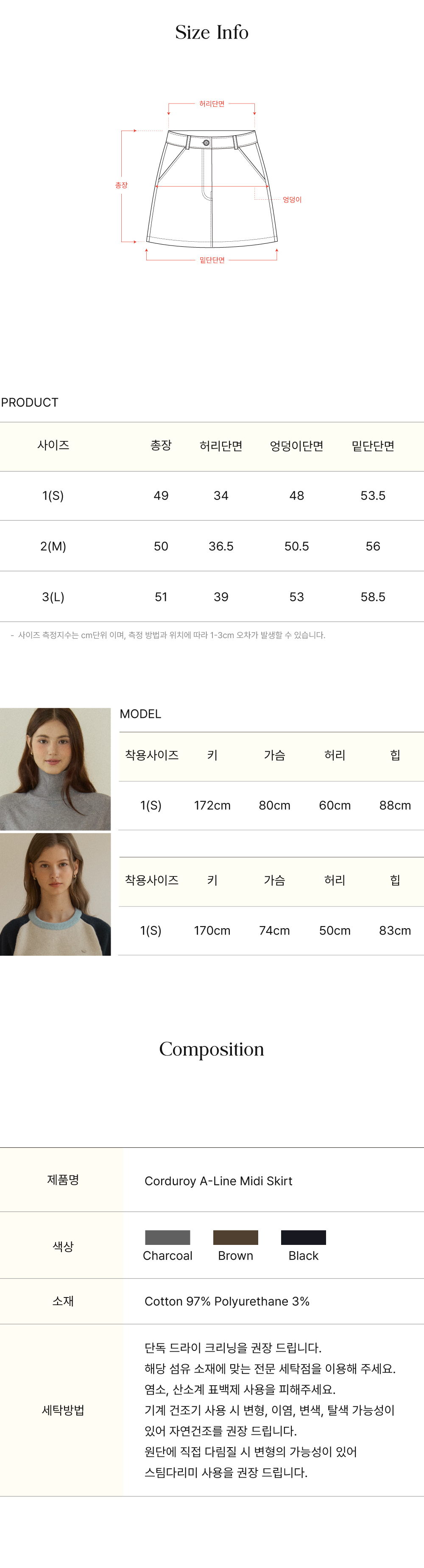Open the turtleneck model photo
This screenshot has width=424, height=1568.
point(56,769)
